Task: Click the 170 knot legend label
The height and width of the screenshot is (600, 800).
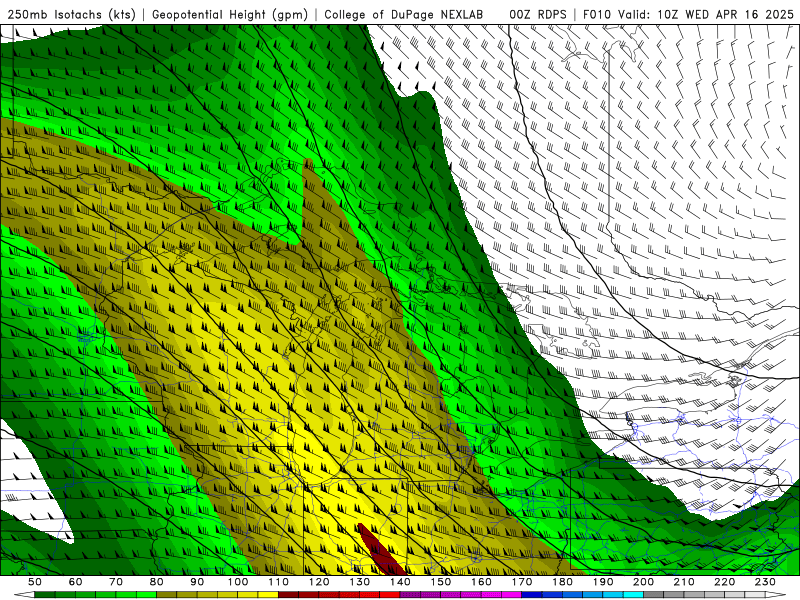Action: 522,582
